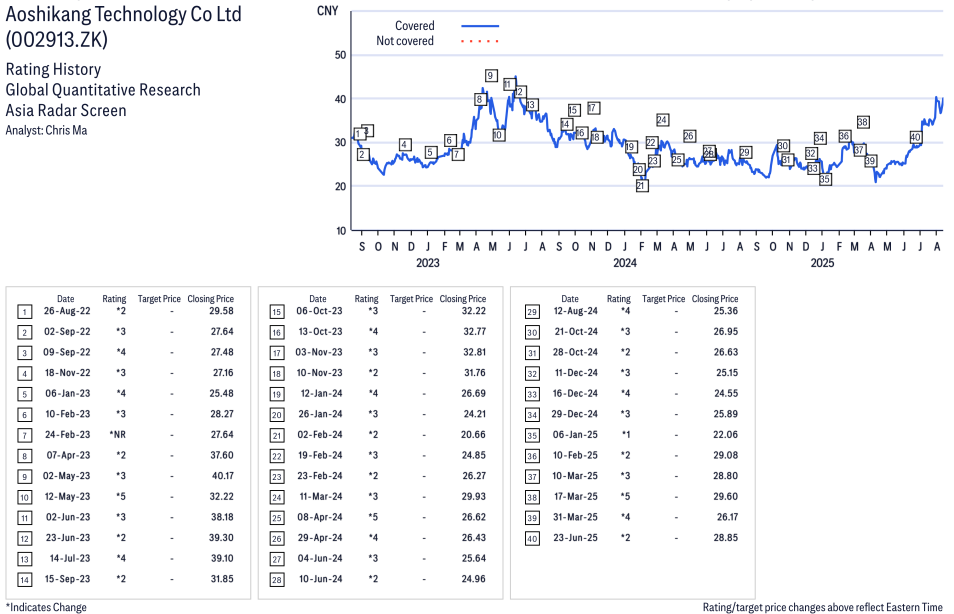Select chart marker 21 at the 2024 low
This screenshot has height=614, width=954.
[641, 186]
